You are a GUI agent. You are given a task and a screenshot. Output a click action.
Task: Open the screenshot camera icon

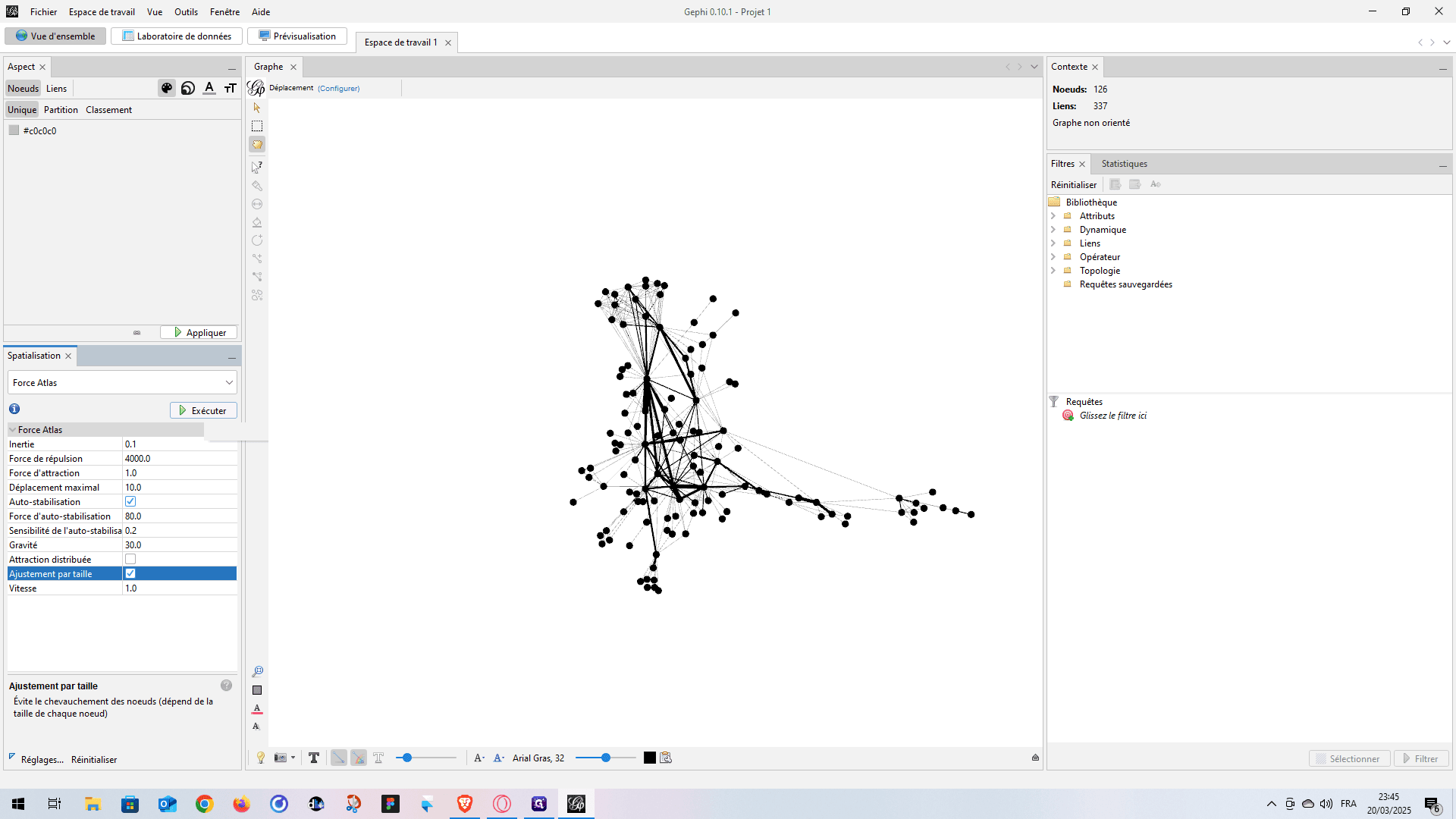pyautogui.click(x=281, y=758)
